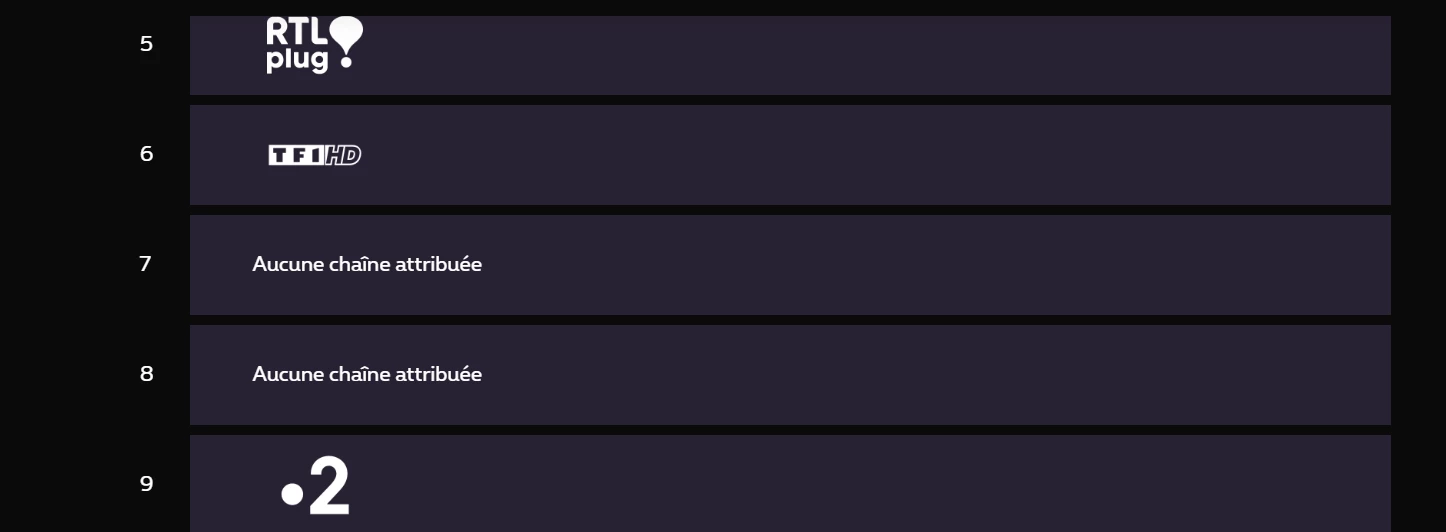The image size is (1446, 532).
Task: Click the word plug in RTL logo
Action: 297,60
